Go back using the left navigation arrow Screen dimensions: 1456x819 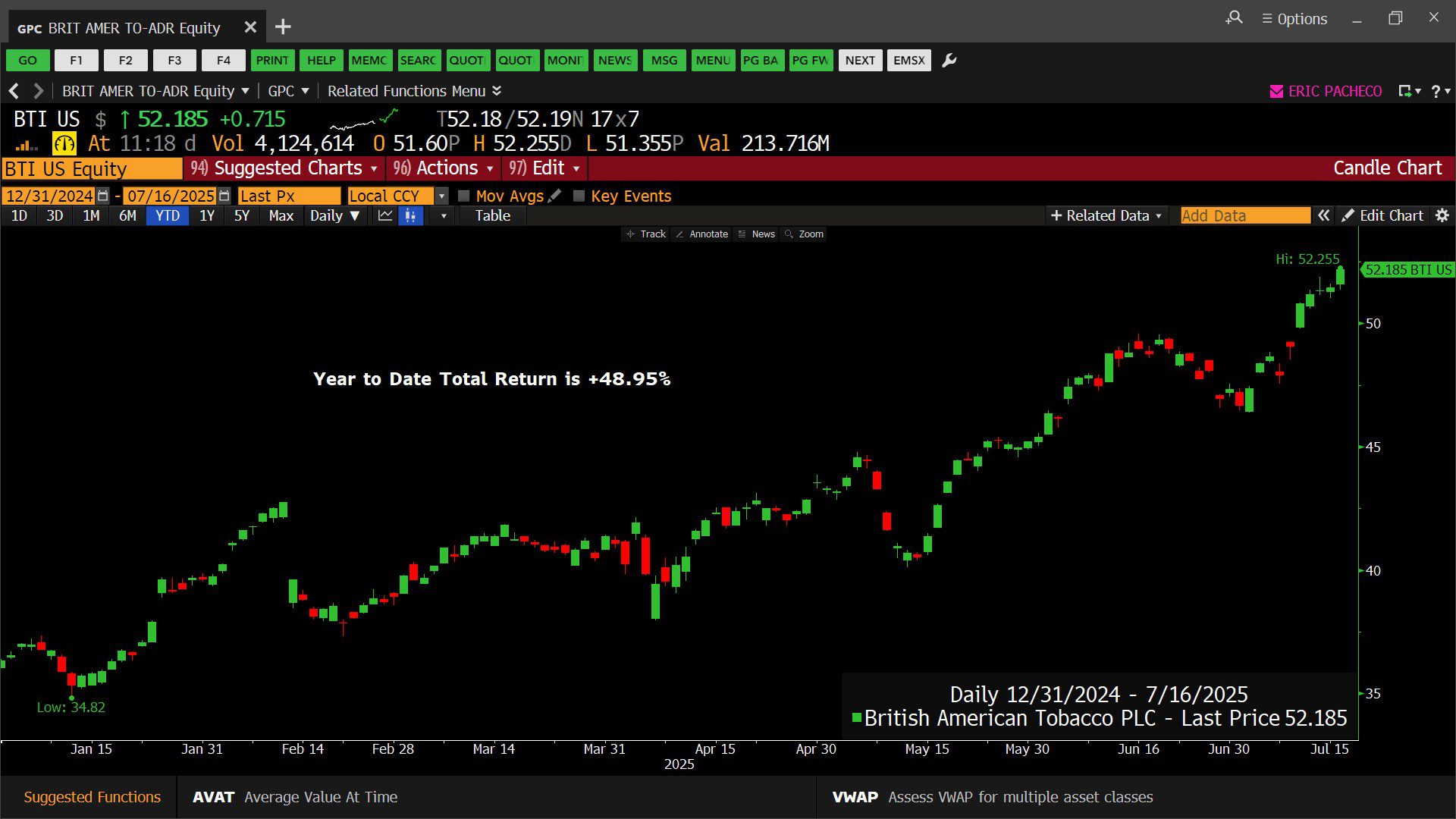coord(14,91)
